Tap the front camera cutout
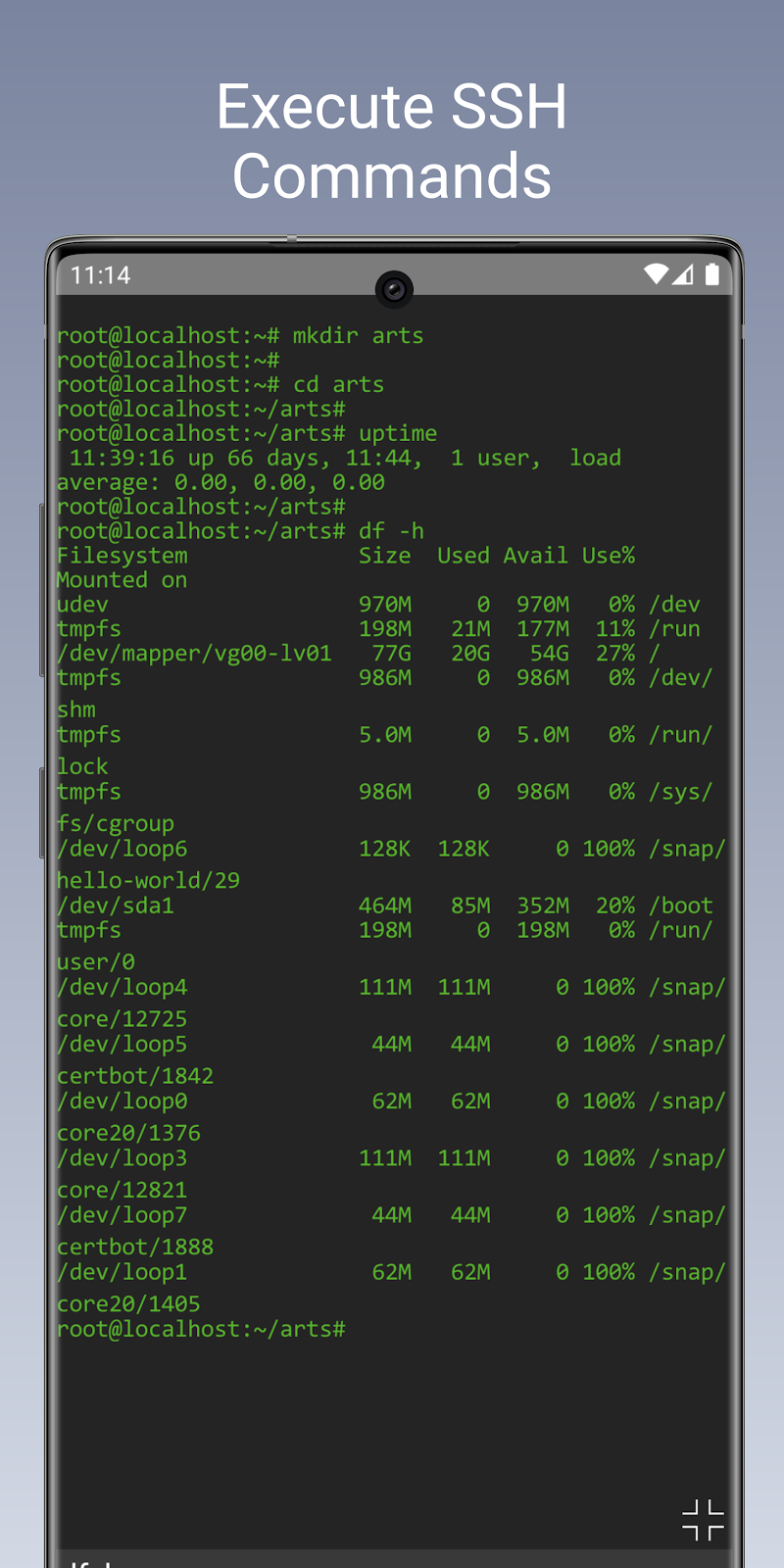The height and width of the screenshot is (1568, 784). [x=394, y=289]
